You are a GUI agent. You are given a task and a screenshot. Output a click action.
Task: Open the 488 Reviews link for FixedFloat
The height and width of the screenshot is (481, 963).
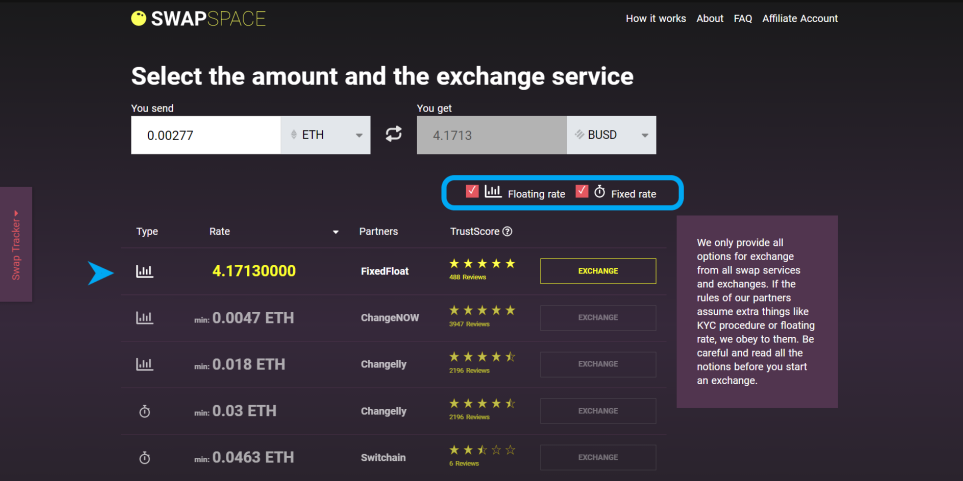(467, 278)
